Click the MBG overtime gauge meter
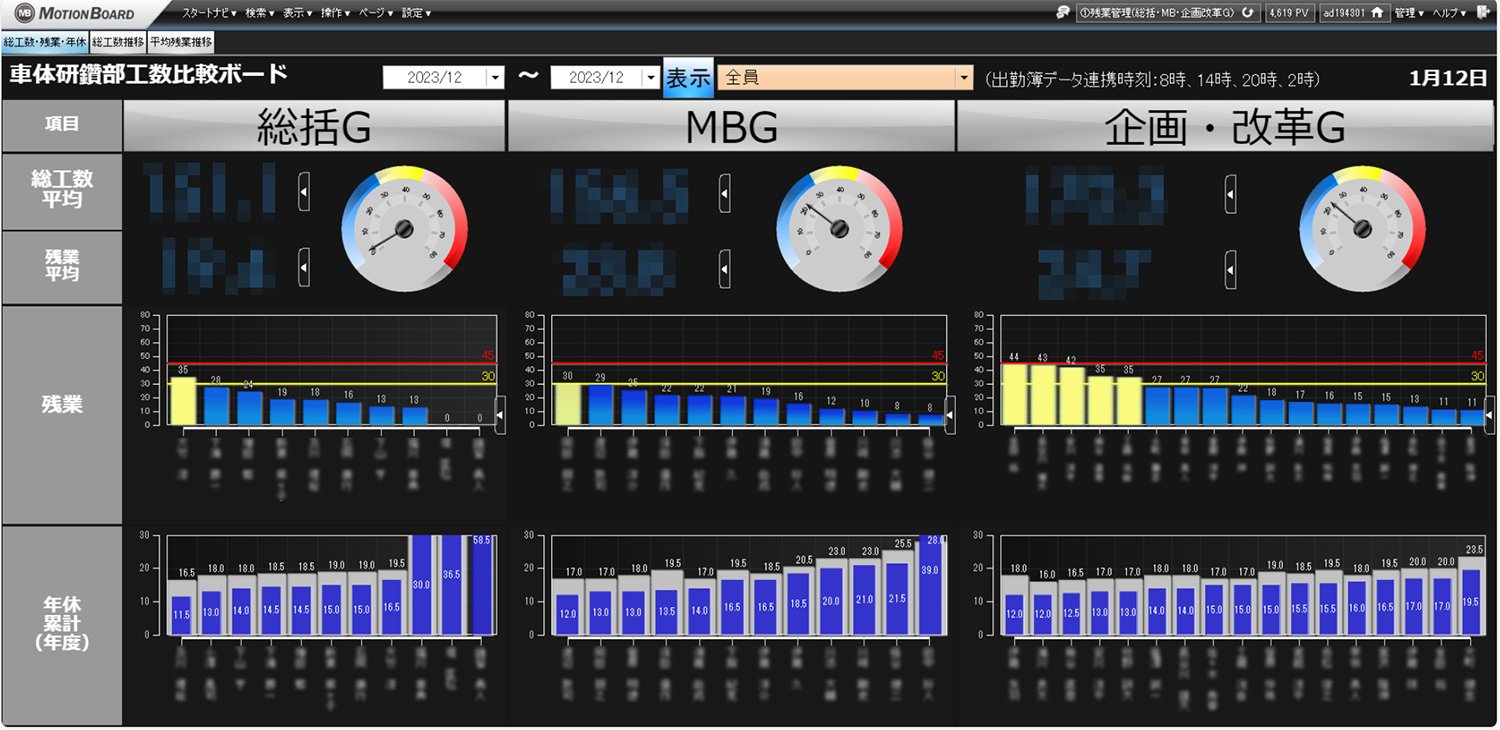Viewport: 1500px width, 730px height. 840,230
